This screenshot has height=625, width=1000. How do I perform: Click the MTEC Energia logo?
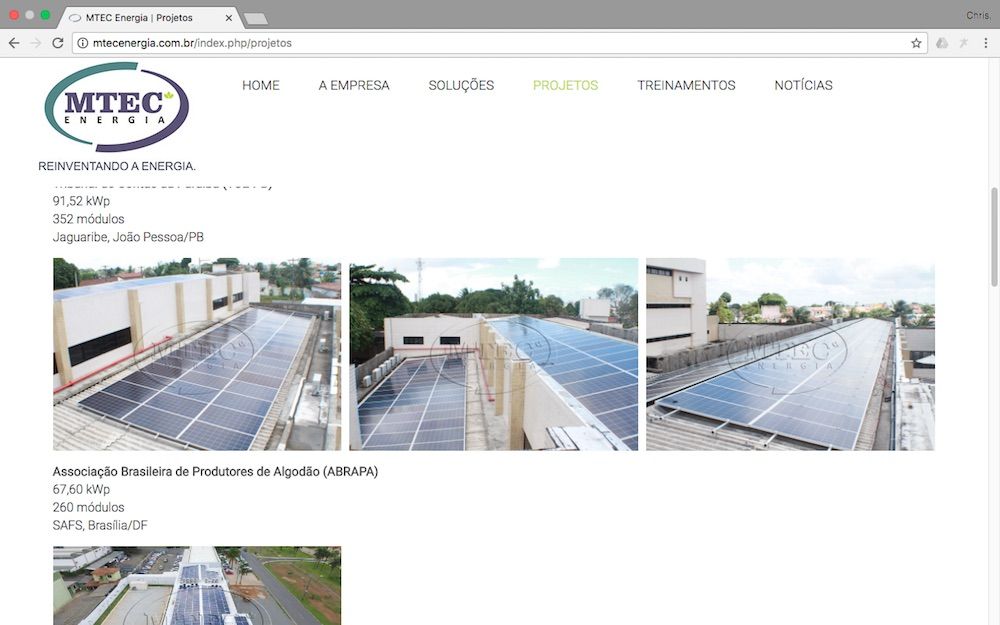click(x=116, y=106)
